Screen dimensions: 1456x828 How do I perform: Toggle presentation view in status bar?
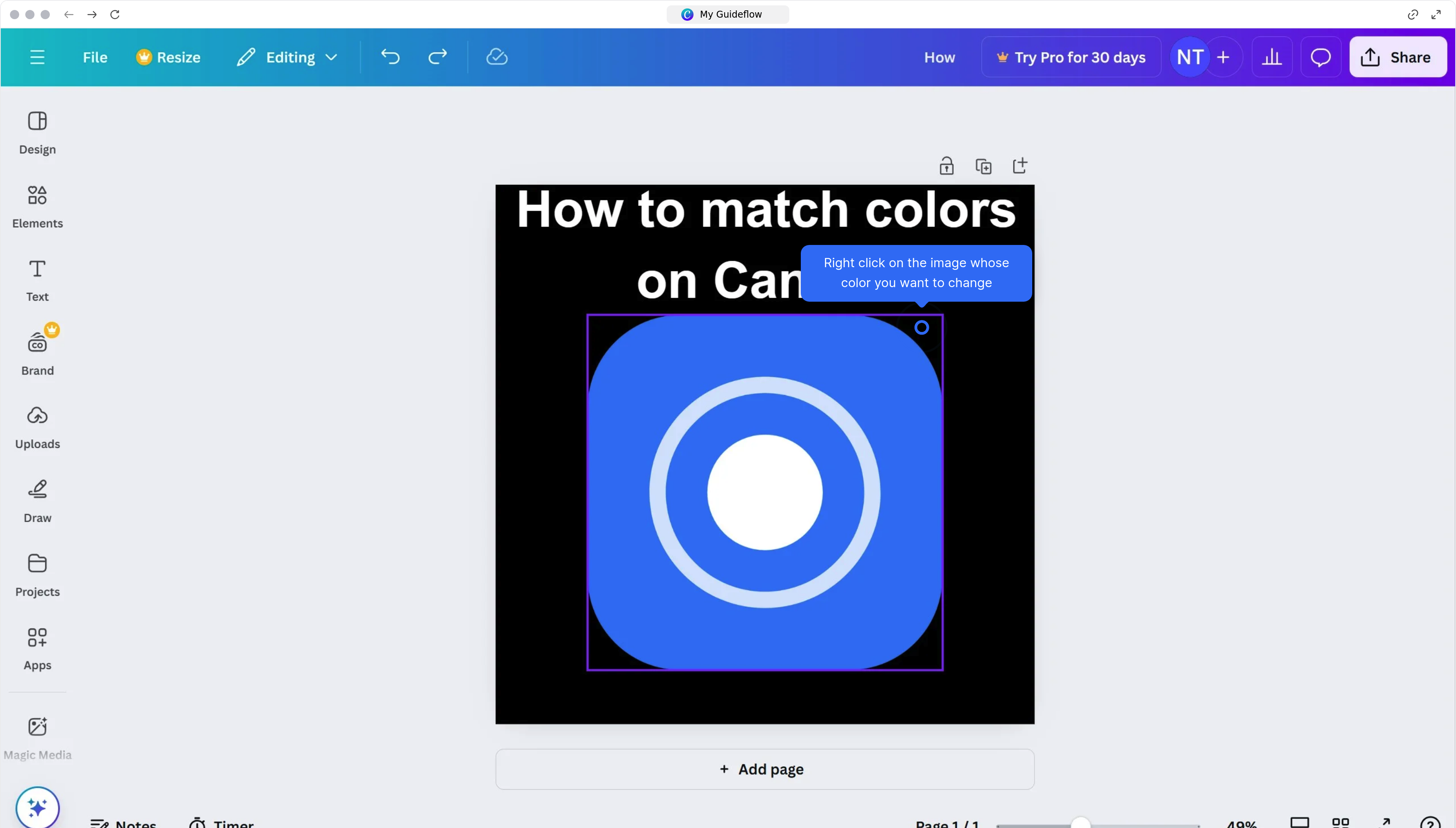pyautogui.click(x=1300, y=823)
